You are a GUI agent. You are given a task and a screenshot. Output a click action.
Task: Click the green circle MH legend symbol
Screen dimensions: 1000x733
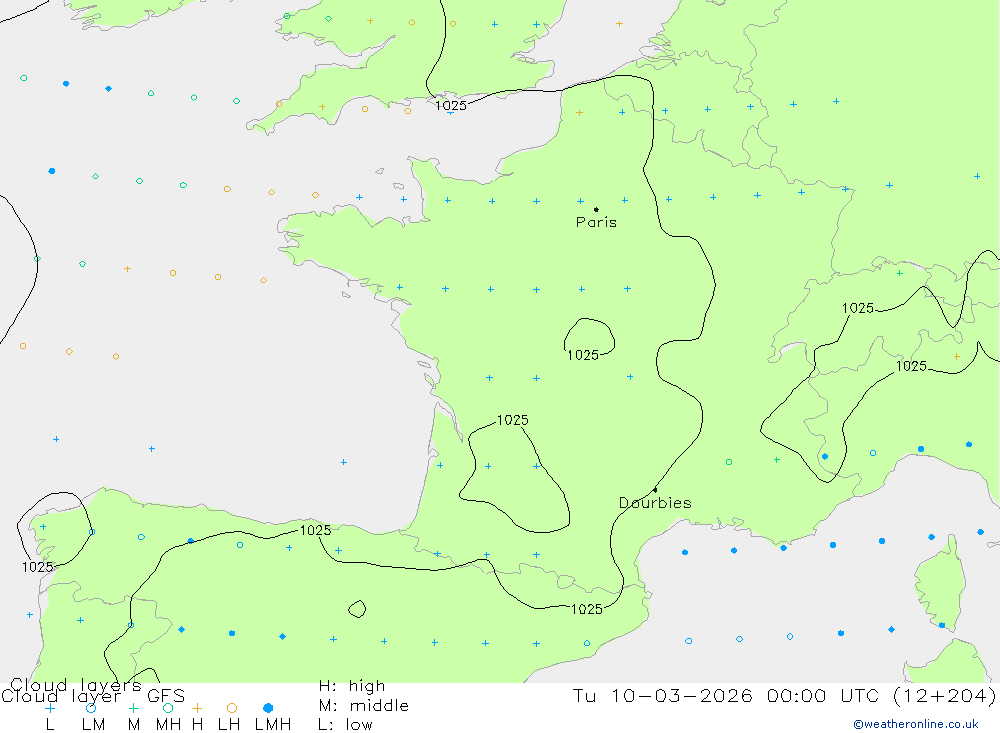click(168, 708)
